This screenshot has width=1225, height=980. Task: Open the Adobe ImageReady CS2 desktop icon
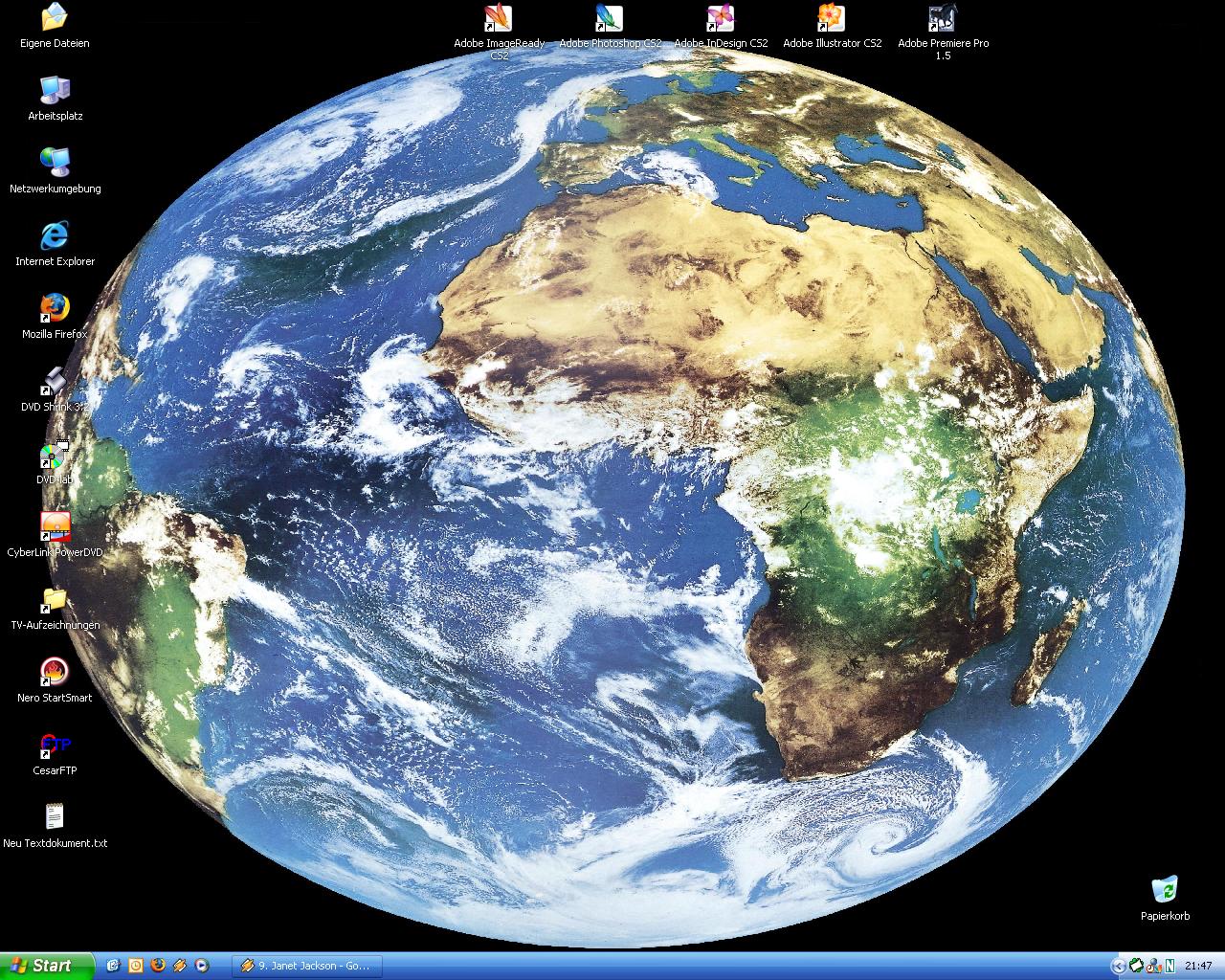498,19
